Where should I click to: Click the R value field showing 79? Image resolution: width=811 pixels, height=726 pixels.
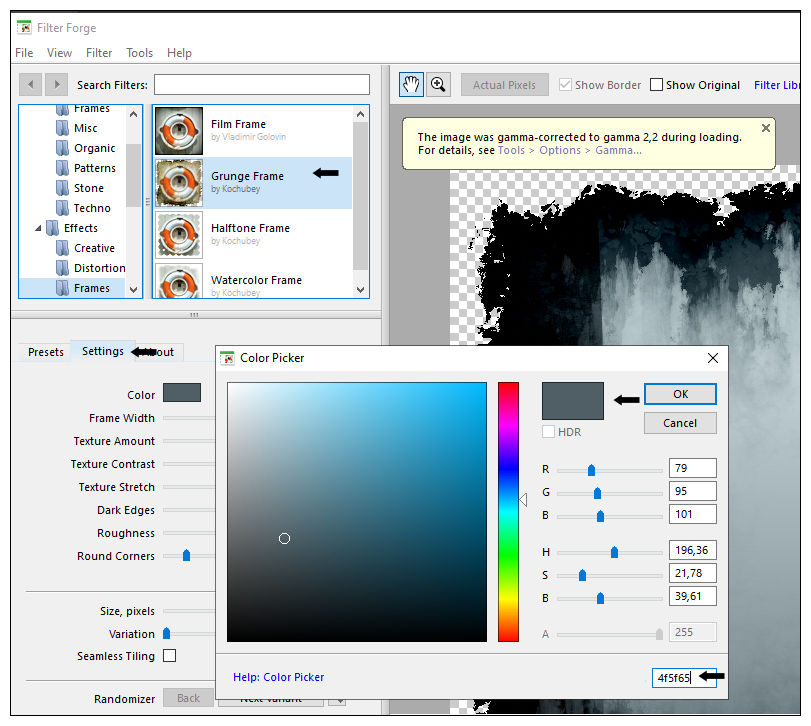693,468
